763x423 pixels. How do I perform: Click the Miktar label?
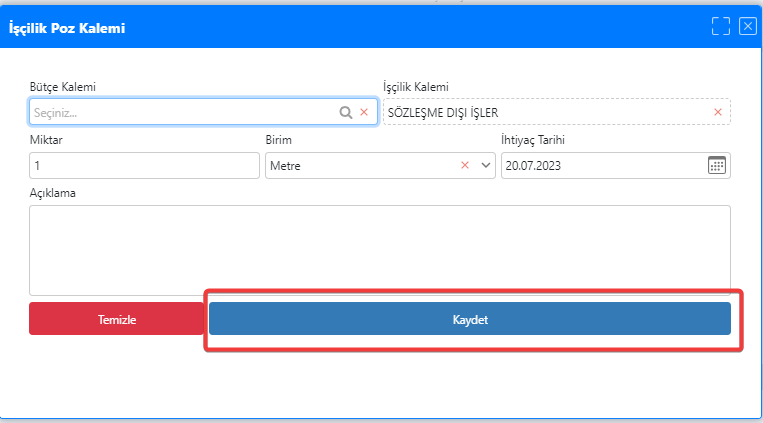46,140
